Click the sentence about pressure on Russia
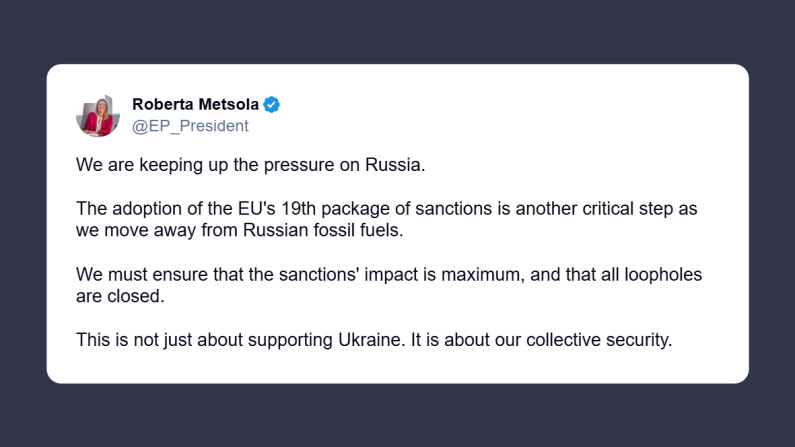 point(251,165)
